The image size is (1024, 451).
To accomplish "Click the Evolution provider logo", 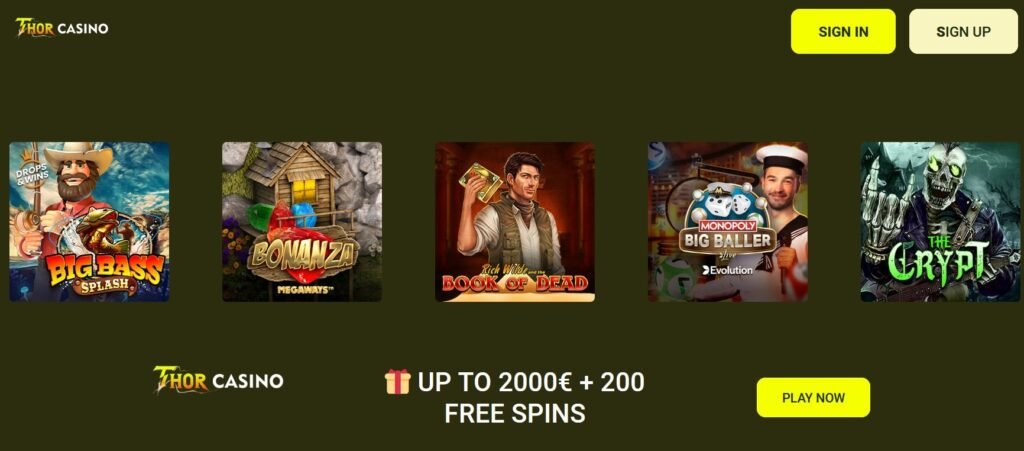I will pos(727,270).
